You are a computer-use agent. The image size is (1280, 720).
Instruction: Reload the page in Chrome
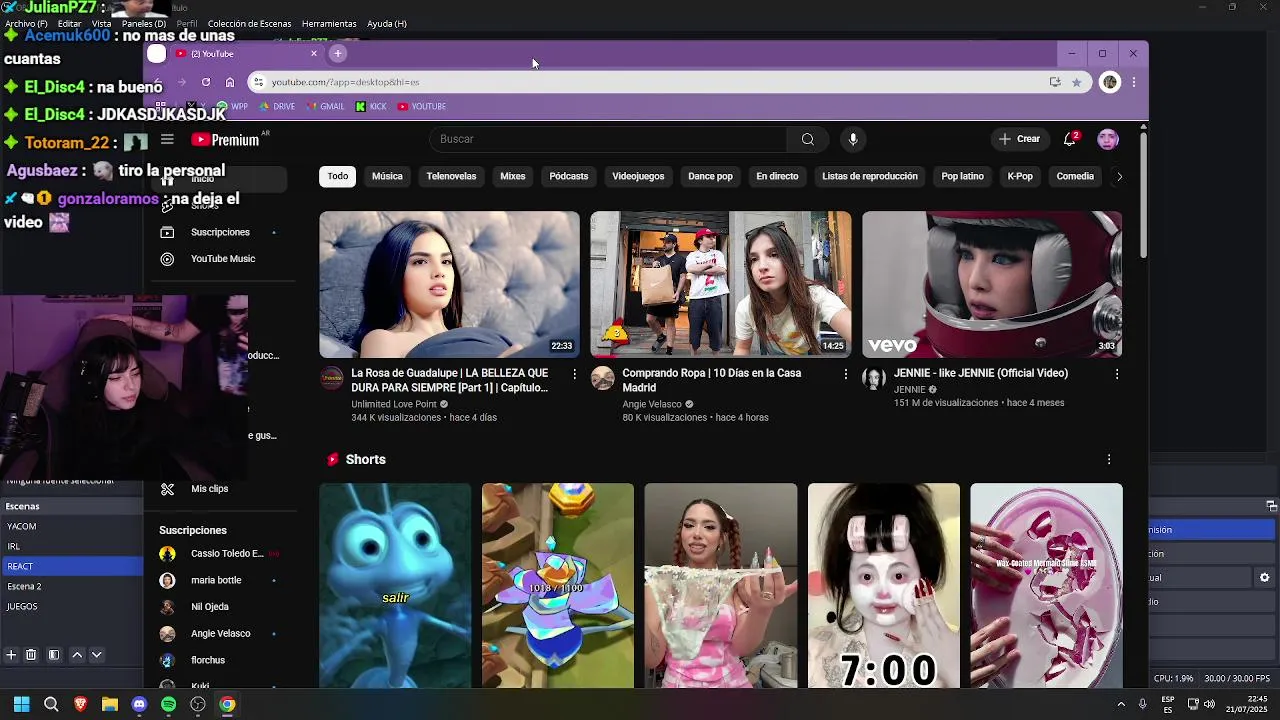coord(206,82)
